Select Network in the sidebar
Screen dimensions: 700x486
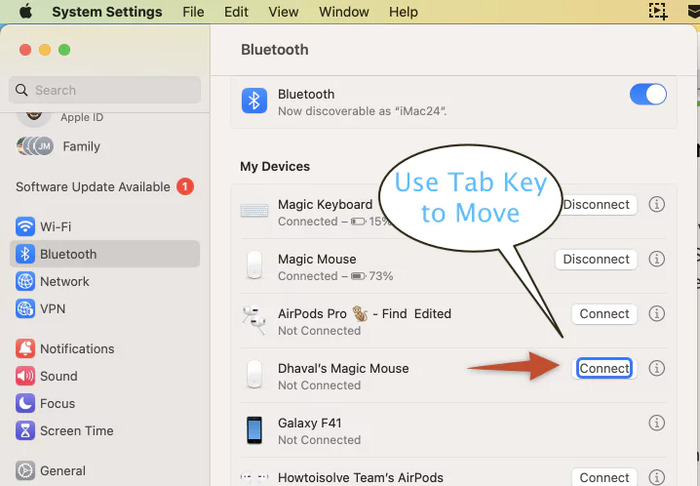[x=64, y=282]
